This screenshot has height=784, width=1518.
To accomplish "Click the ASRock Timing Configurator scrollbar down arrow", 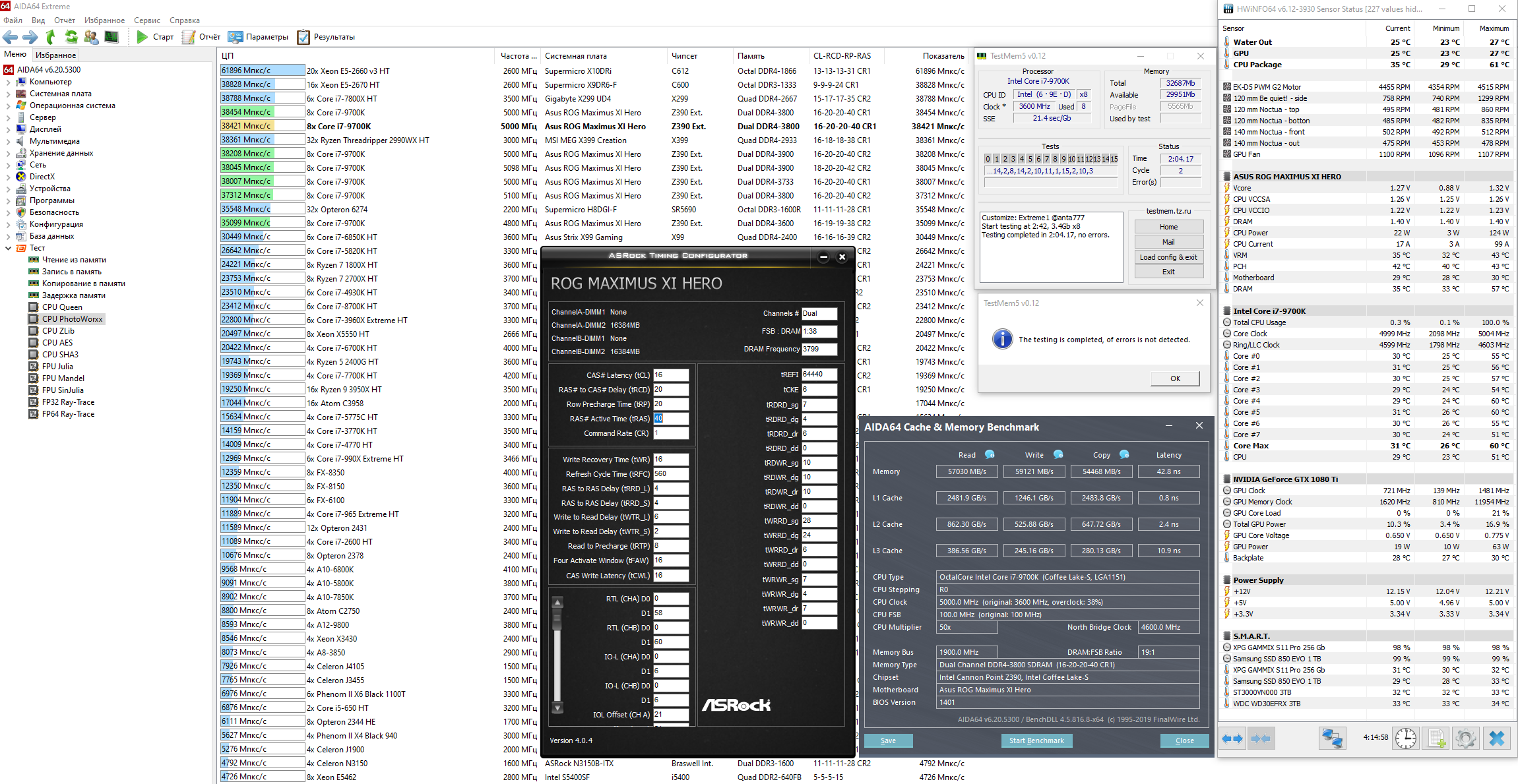I will (557, 708).
